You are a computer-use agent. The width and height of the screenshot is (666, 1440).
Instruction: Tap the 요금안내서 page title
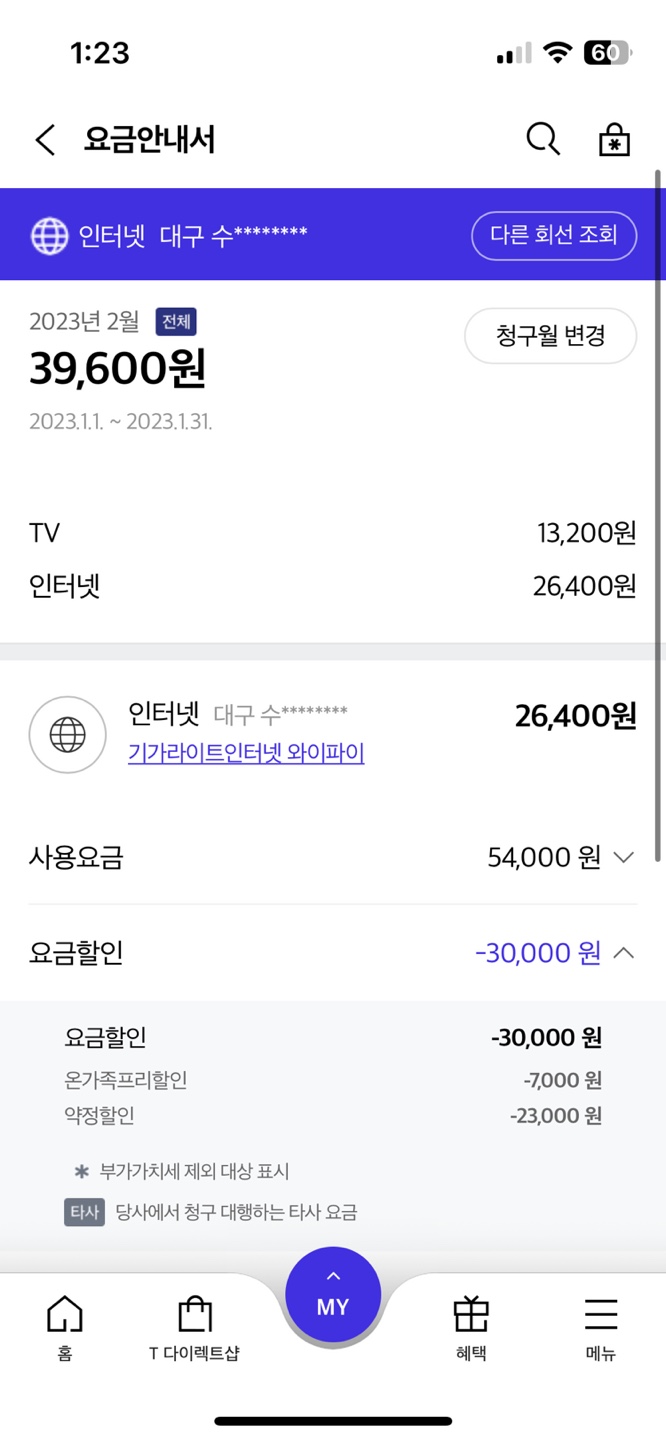click(149, 140)
